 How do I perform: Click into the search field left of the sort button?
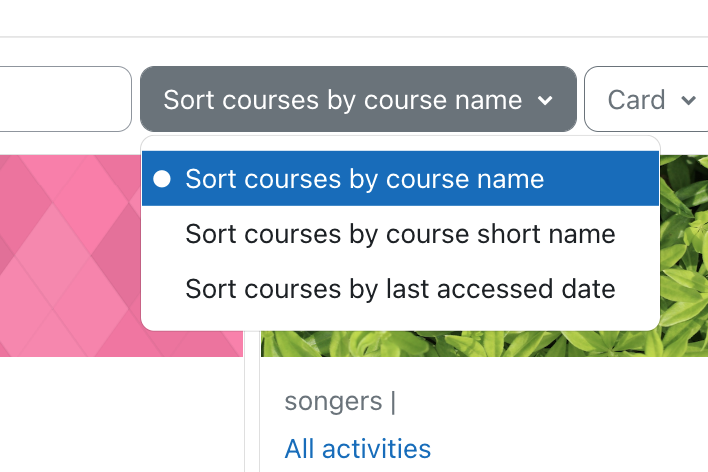[65, 99]
